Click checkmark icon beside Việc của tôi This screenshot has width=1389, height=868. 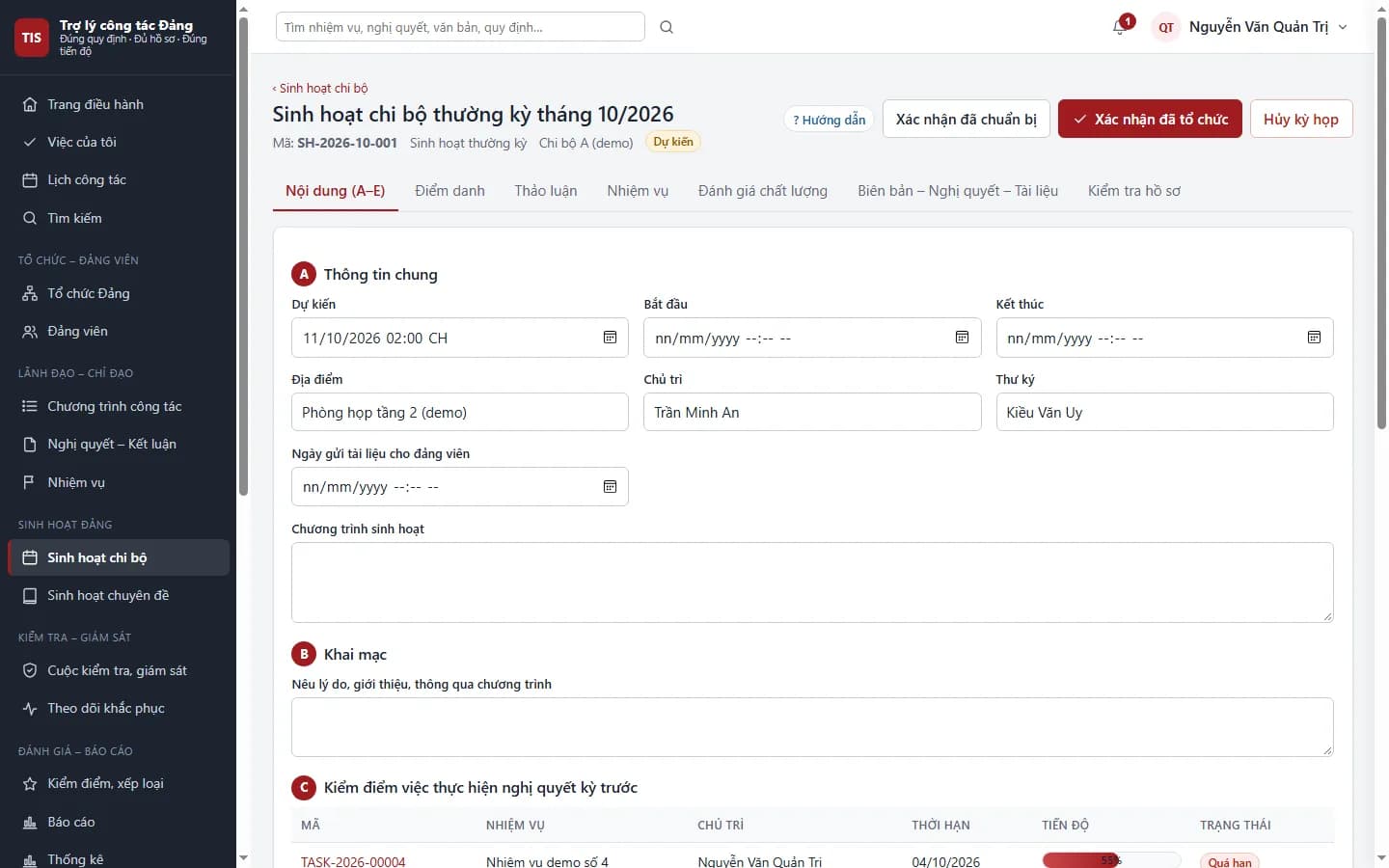pos(30,142)
